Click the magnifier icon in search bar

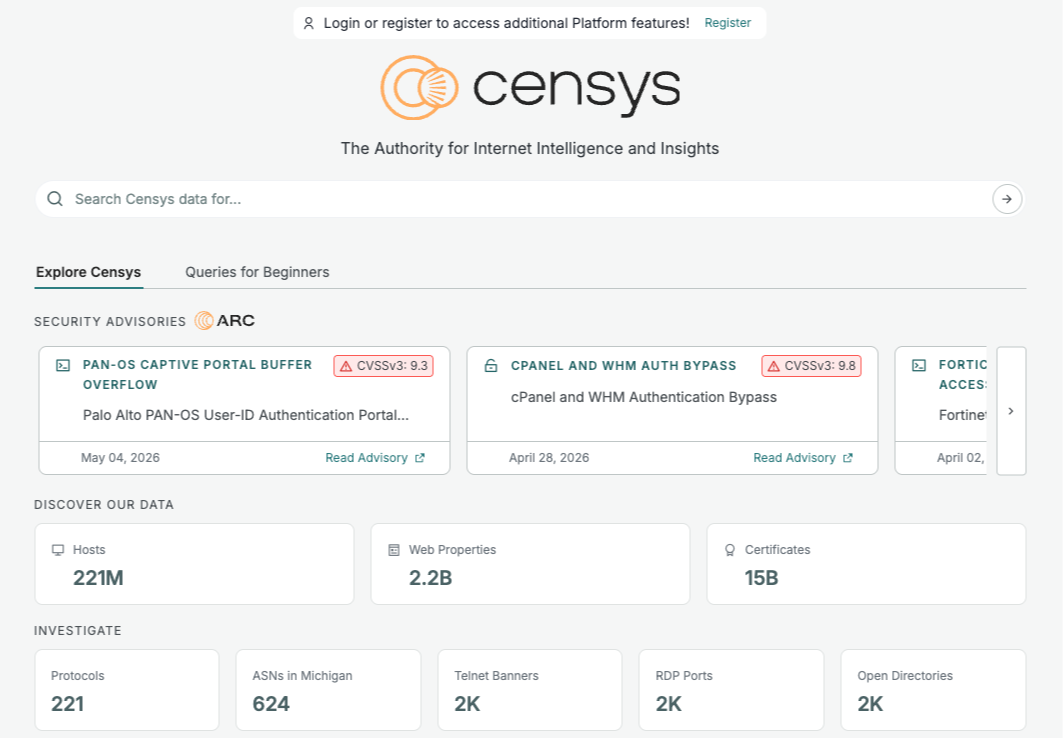point(55,199)
